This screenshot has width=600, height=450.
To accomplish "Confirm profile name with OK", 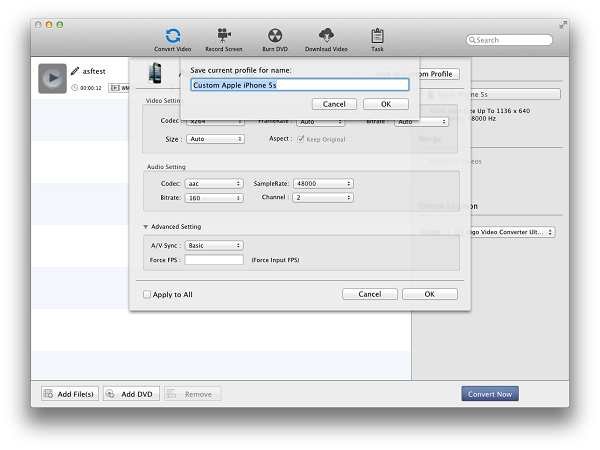I will pyautogui.click(x=386, y=104).
